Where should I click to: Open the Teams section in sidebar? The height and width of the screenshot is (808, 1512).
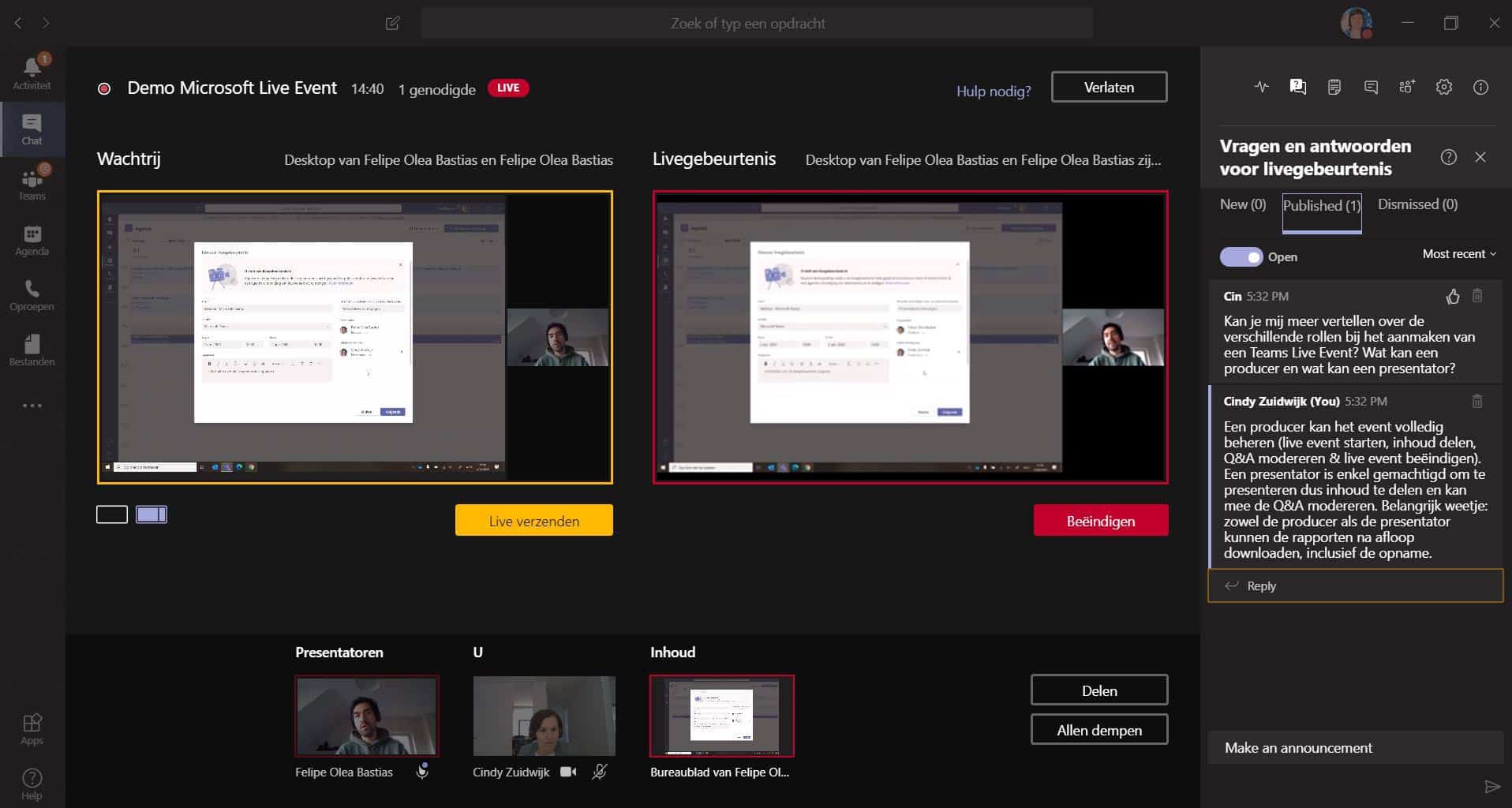32,183
